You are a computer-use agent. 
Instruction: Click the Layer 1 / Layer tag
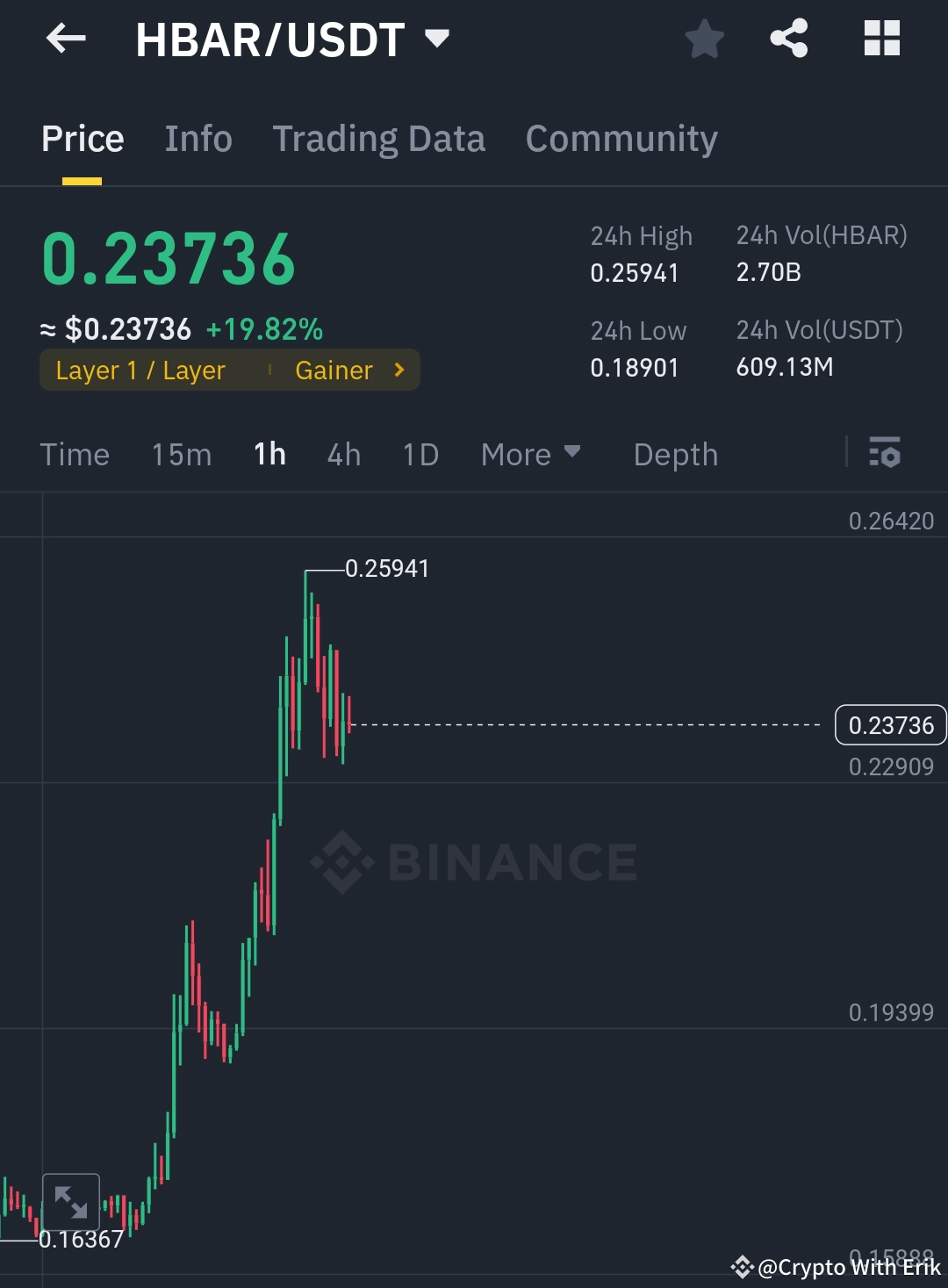coord(140,370)
